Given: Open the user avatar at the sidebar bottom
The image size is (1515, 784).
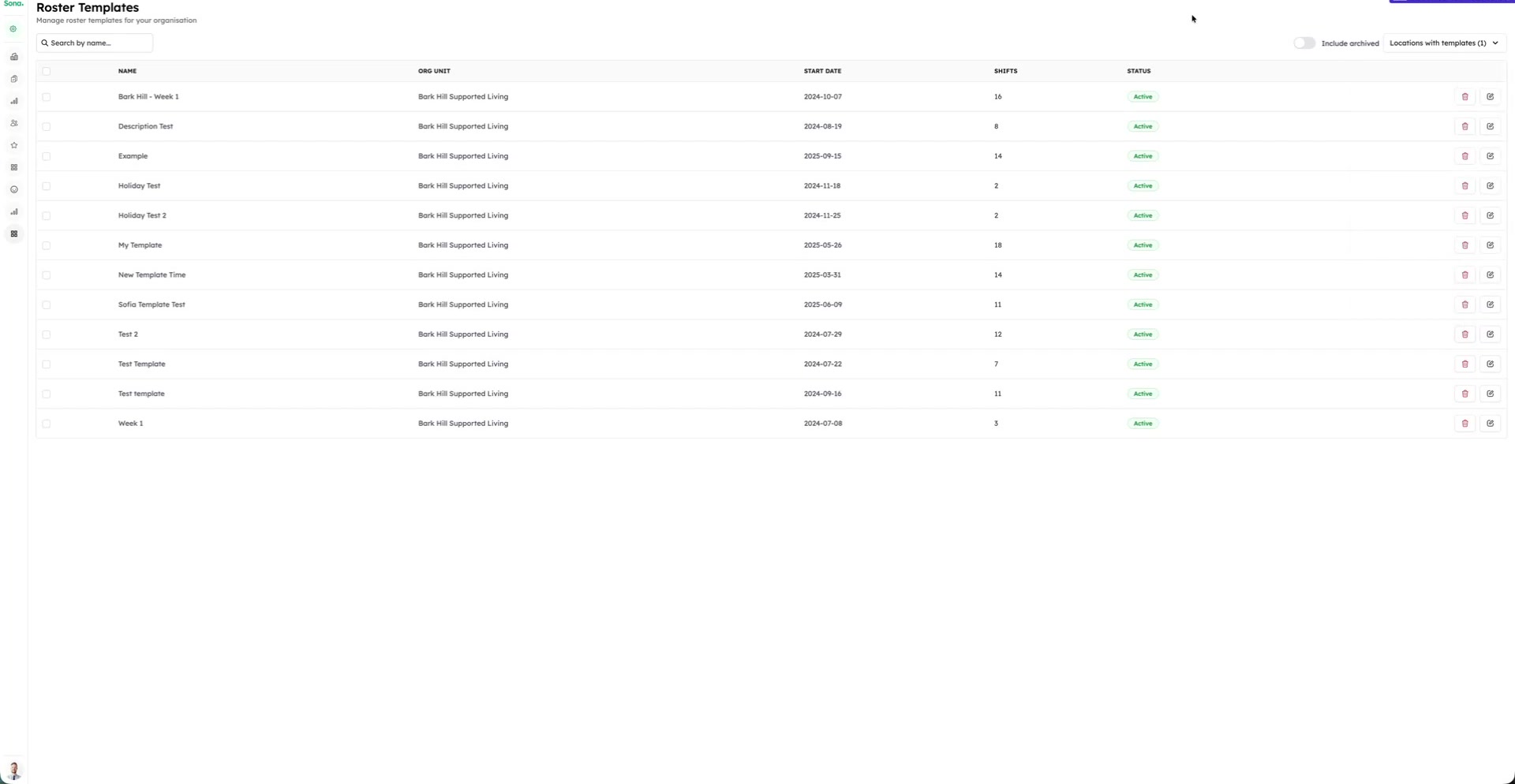Looking at the screenshot, I should (13, 771).
